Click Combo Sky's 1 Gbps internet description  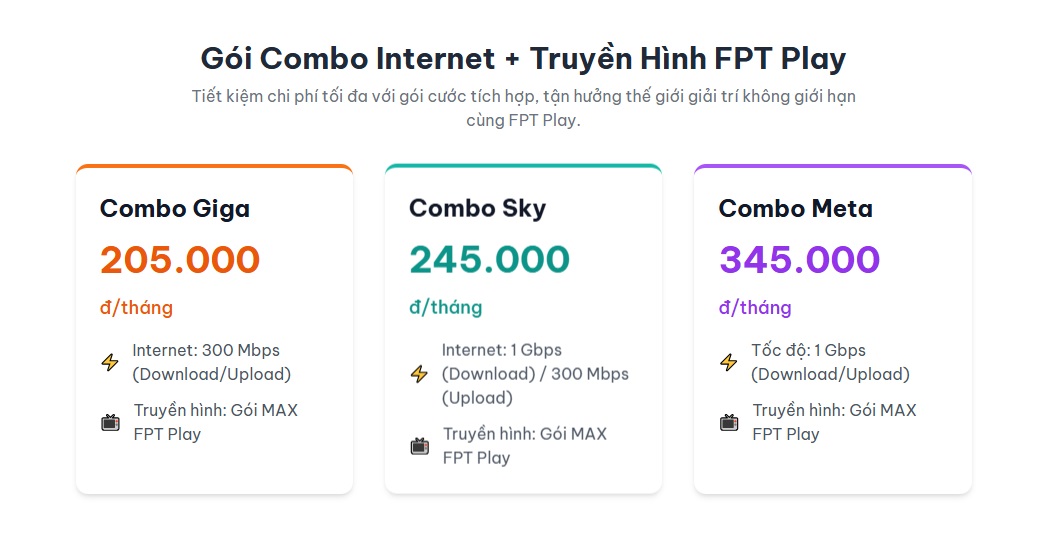pyautogui.click(x=535, y=374)
